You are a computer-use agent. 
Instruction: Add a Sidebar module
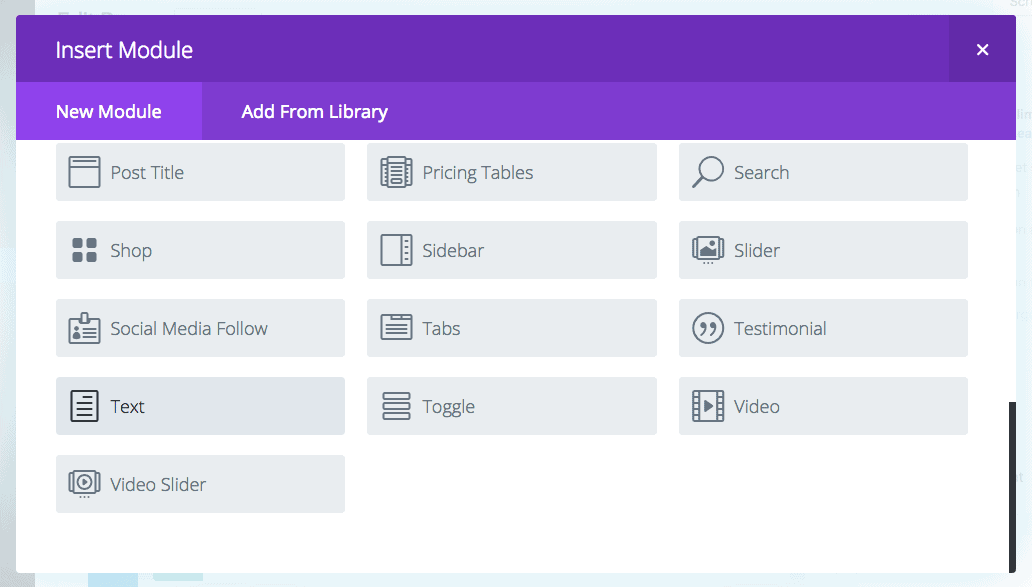[x=512, y=250]
